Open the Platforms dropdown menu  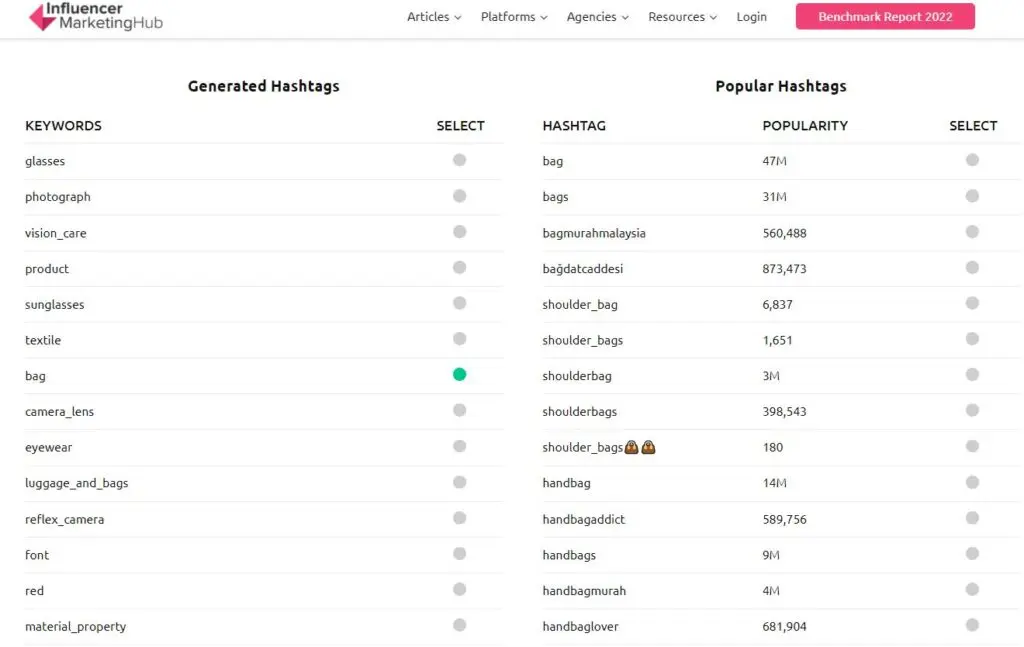pos(514,17)
